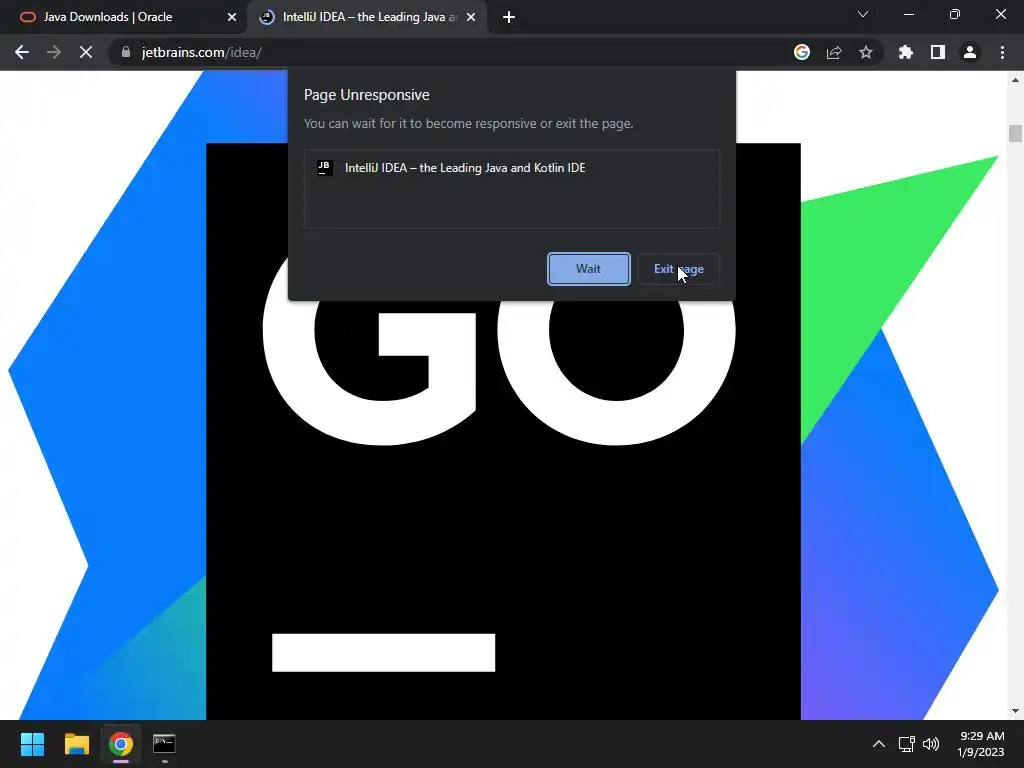This screenshot has width=1024, height=768.
Task: Click the scrollbar down arrow
Action: (x=1015, y=711)
